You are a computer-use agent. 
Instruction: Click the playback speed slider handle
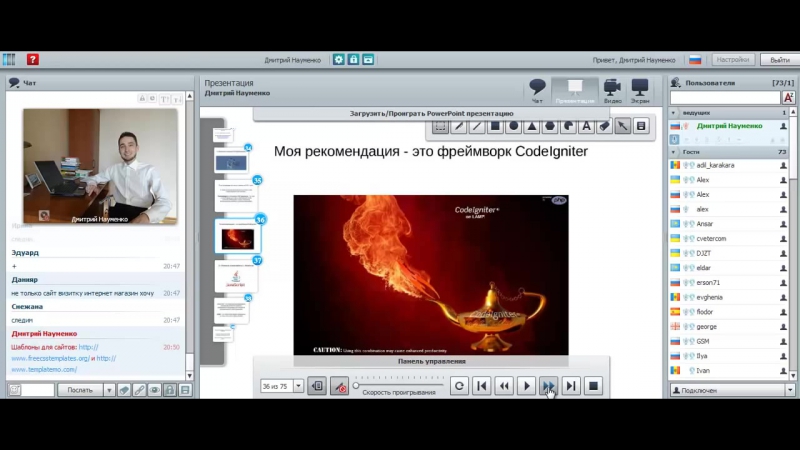coord(356,386)
